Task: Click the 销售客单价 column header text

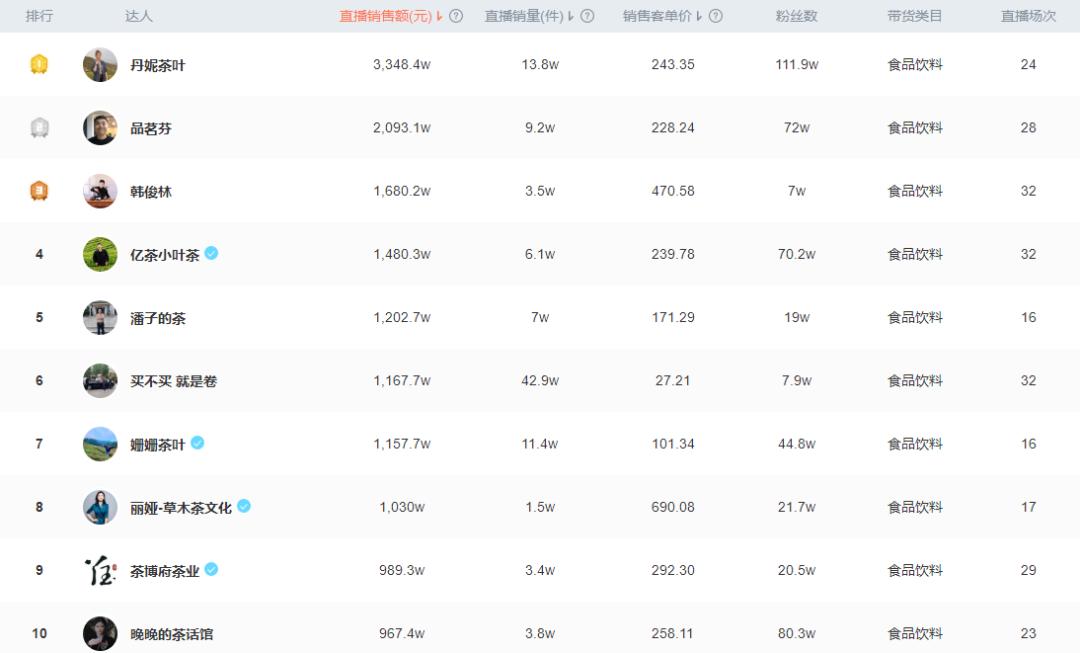Action: click(657, 16)
